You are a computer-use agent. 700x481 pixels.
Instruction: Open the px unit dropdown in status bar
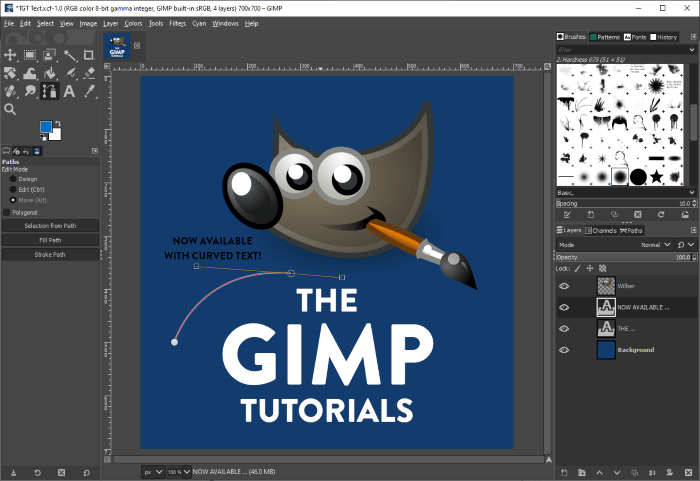click(153, 472)
